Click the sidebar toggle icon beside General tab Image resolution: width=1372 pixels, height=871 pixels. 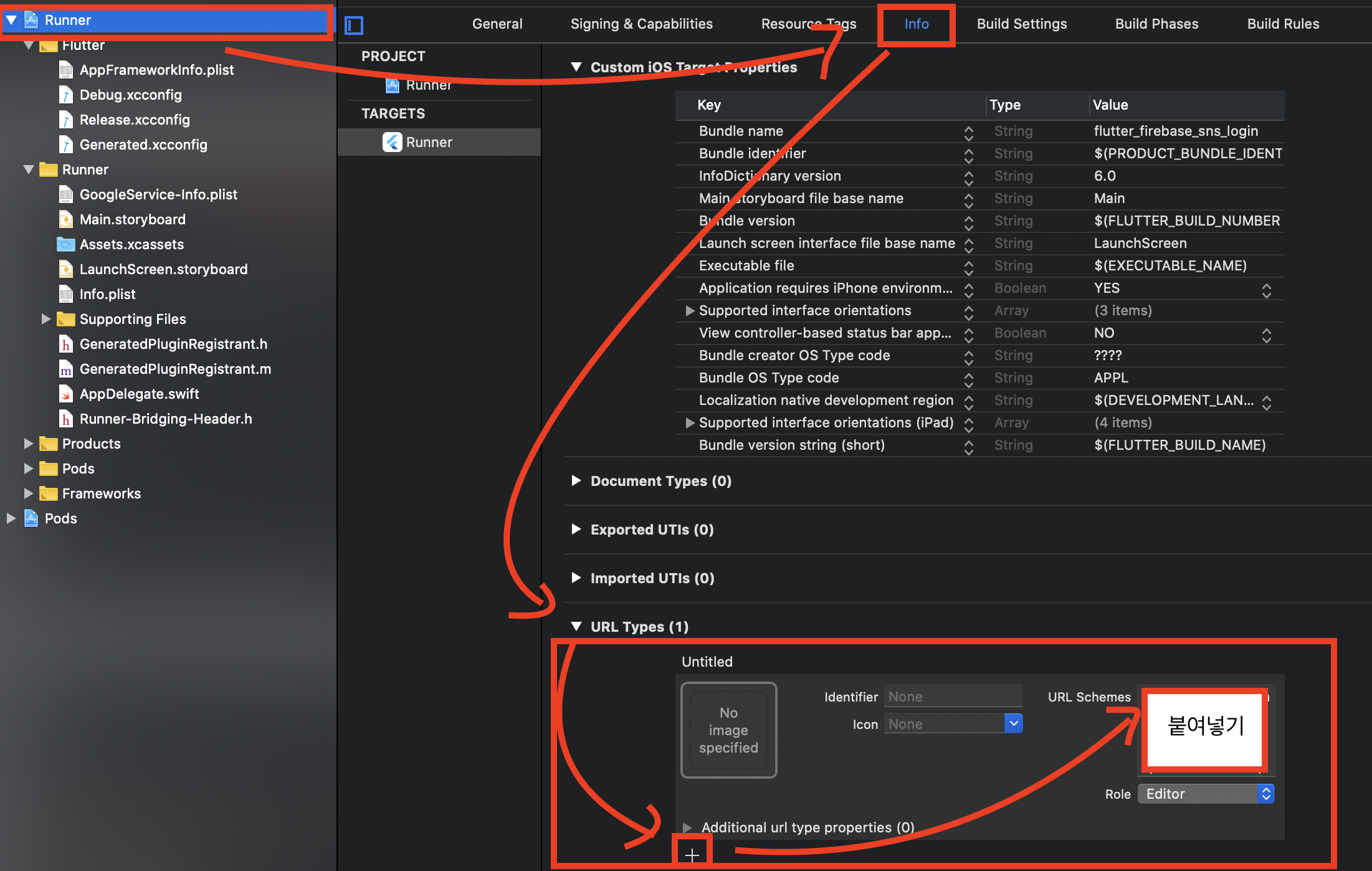pyautogui.click(x=354, y=25)
